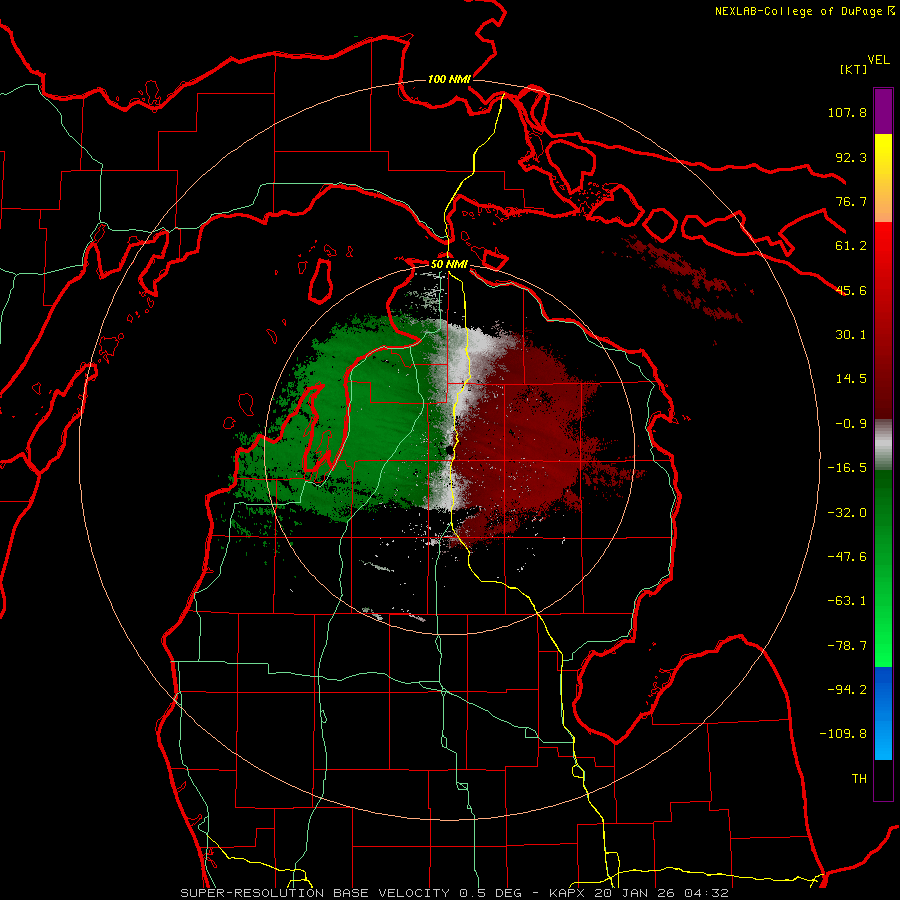Screen dimensions: 900x900
Task: Click the 100 NMI range ring label
Action: click(x=449, y=79)
